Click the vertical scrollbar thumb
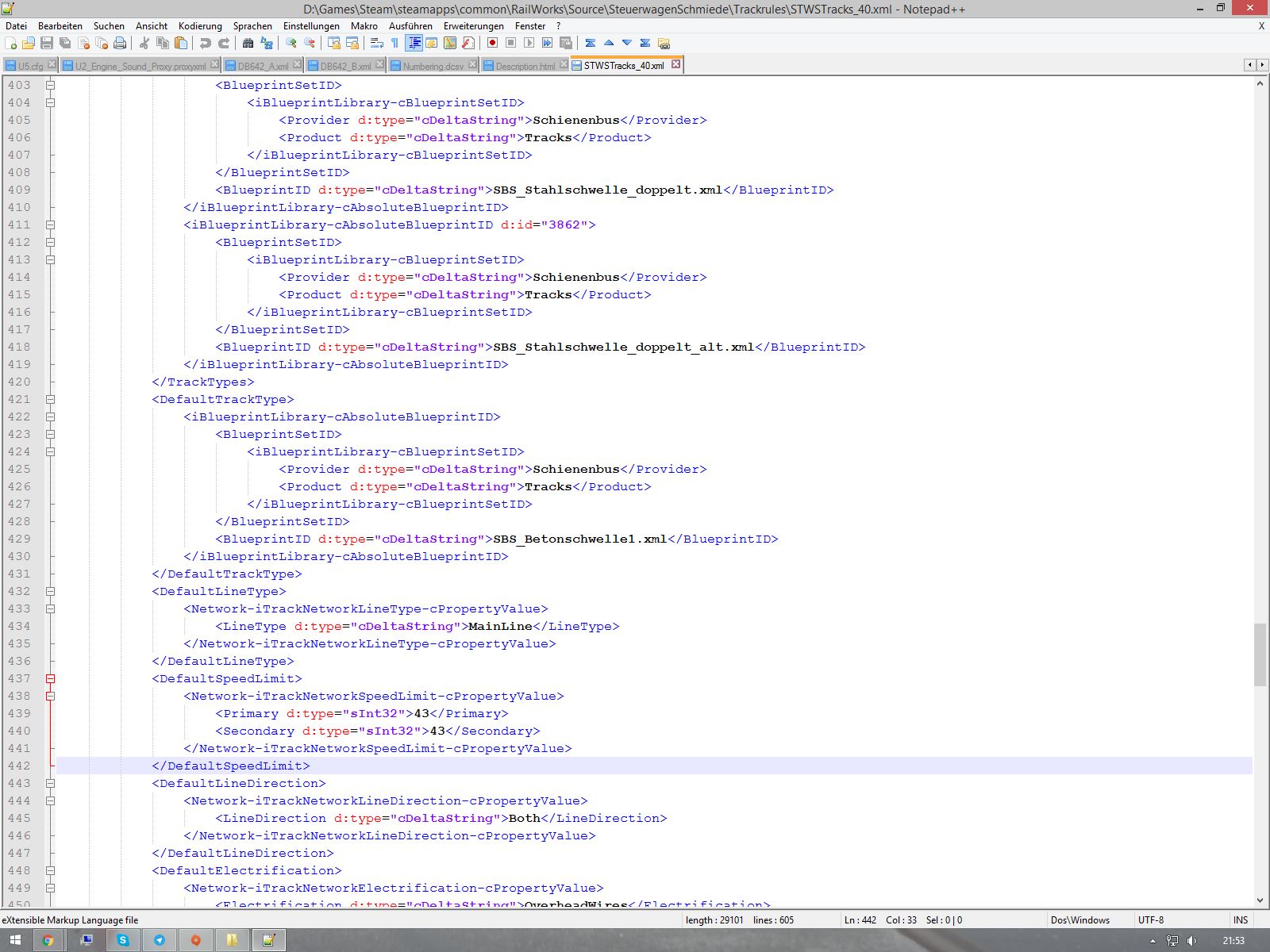The width and height of the screenshot is (1270, 952). click(x=1260, y=654)
